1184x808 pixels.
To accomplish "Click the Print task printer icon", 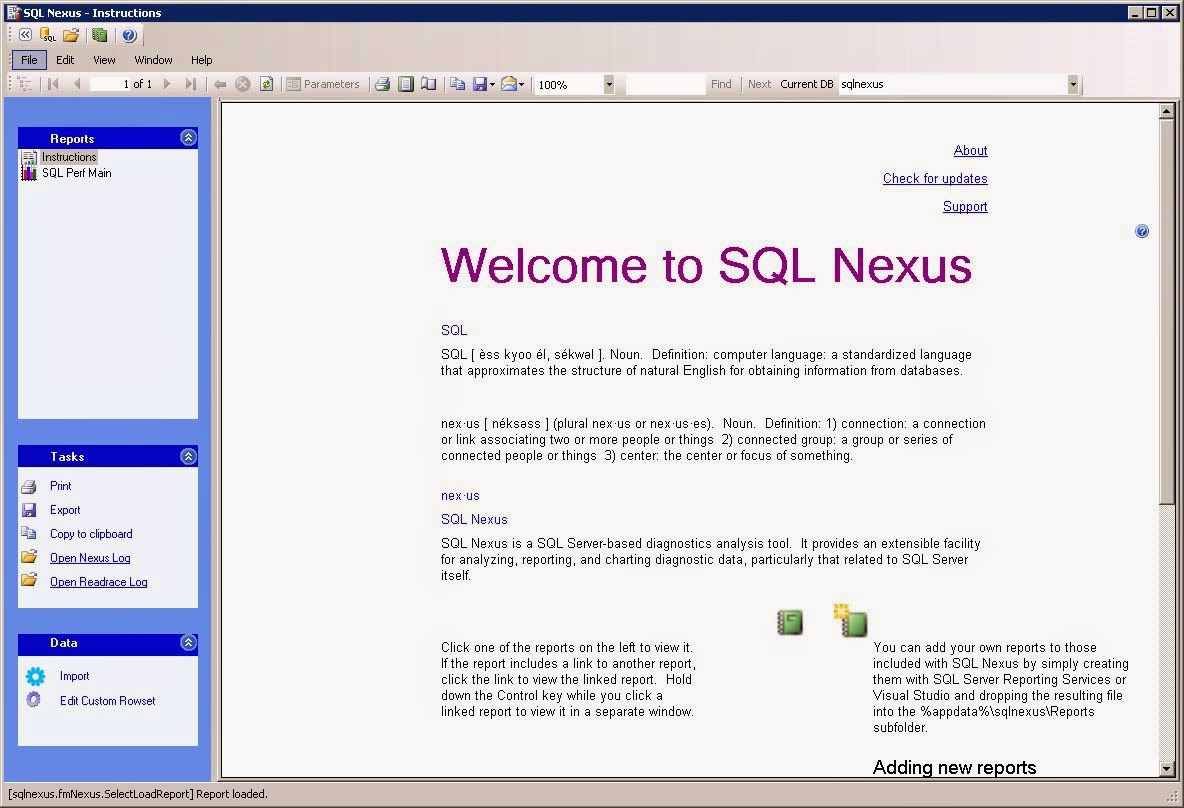I will [x=29, y=486].
